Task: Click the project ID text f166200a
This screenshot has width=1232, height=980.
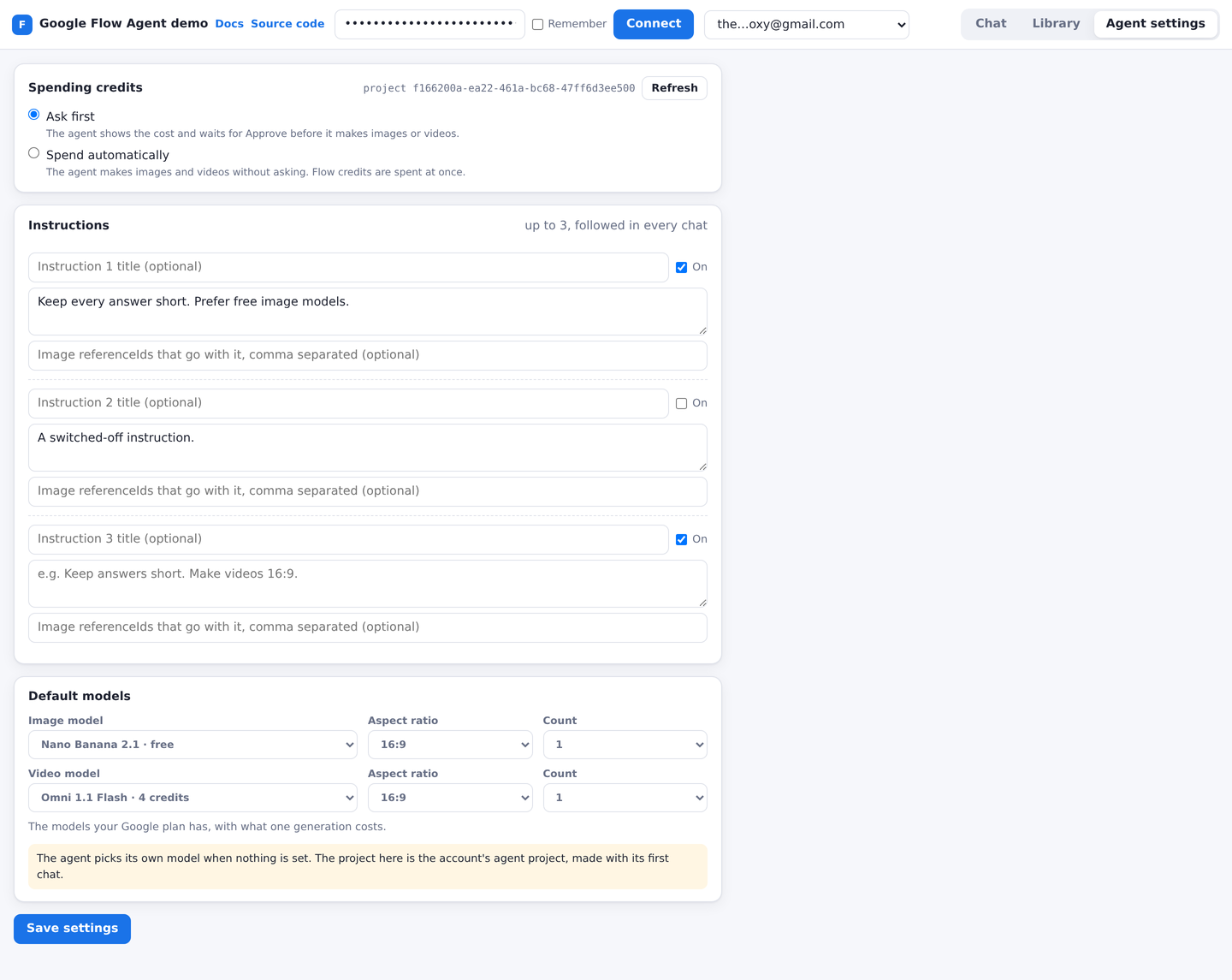Action: pyautogui.click(x=499, y=88)
